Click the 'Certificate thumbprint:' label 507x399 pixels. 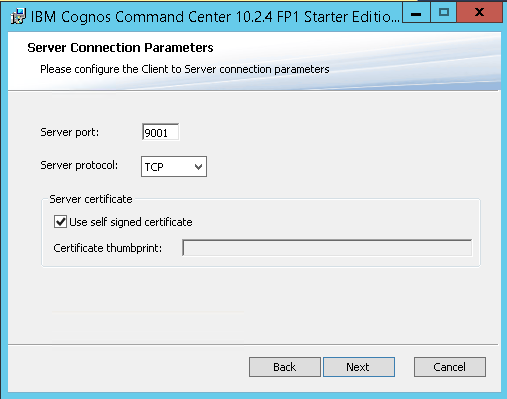tap(108, 248)
